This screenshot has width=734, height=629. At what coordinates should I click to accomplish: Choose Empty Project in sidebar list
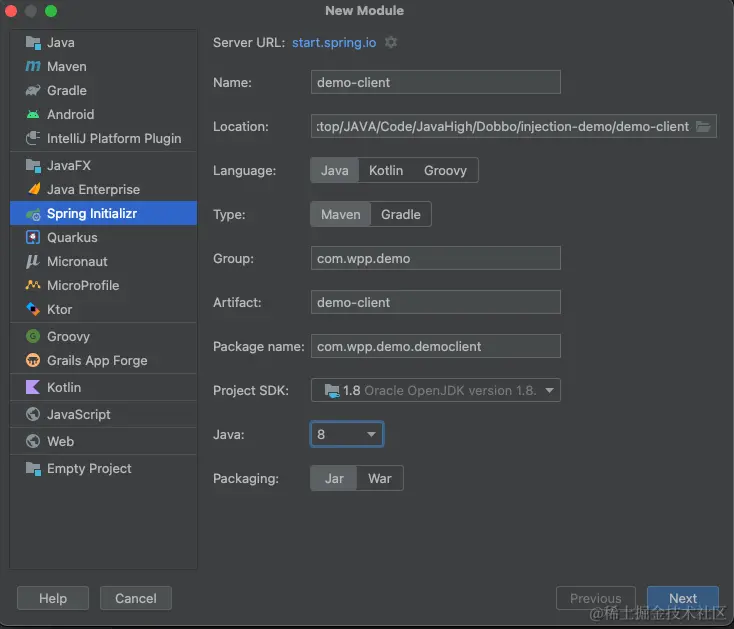(89, 469)
